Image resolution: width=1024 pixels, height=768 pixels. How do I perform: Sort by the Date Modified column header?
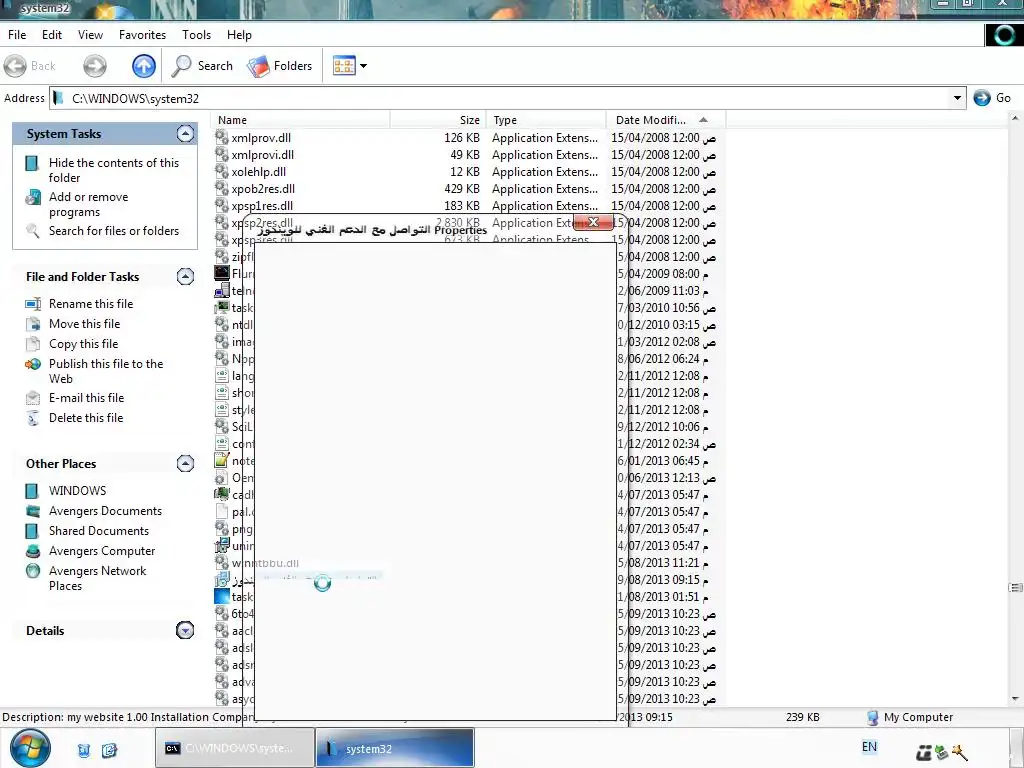(666, 120)
